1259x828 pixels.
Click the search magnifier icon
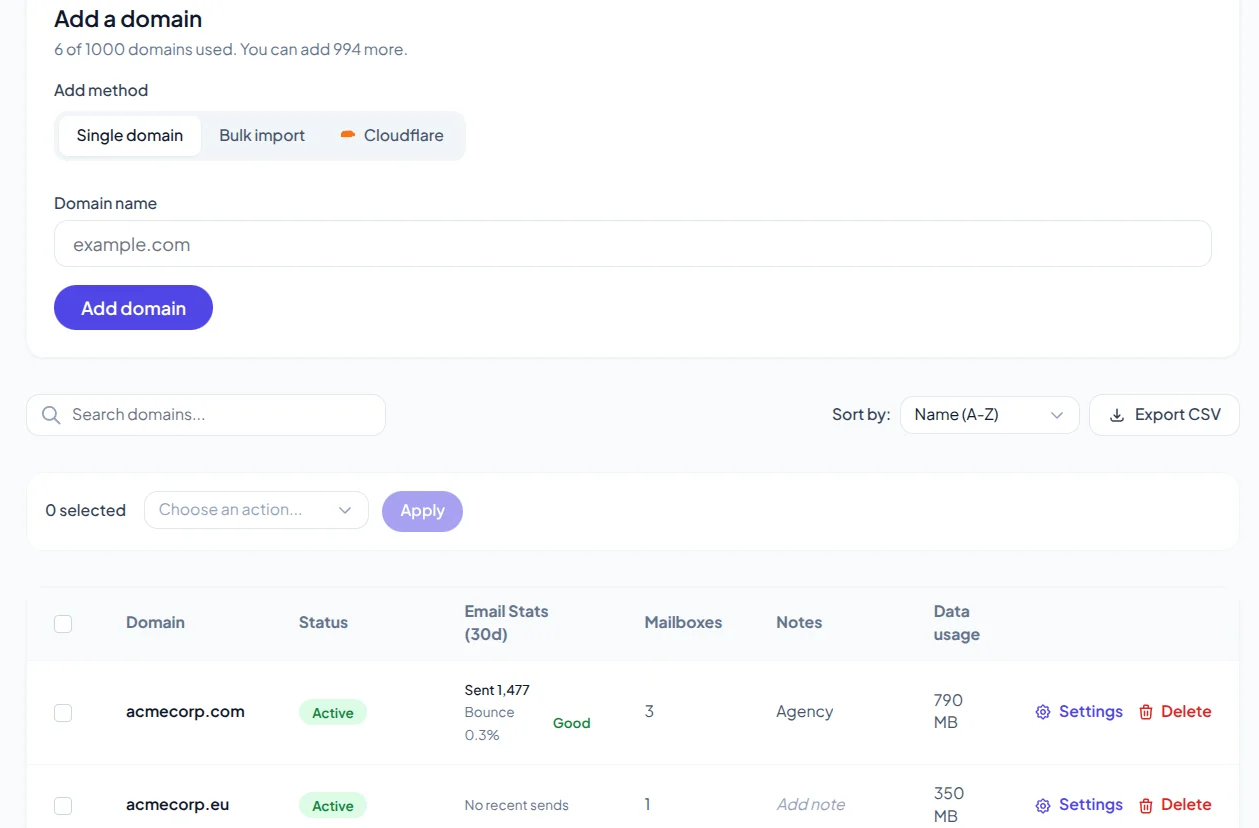pos(51,415)
